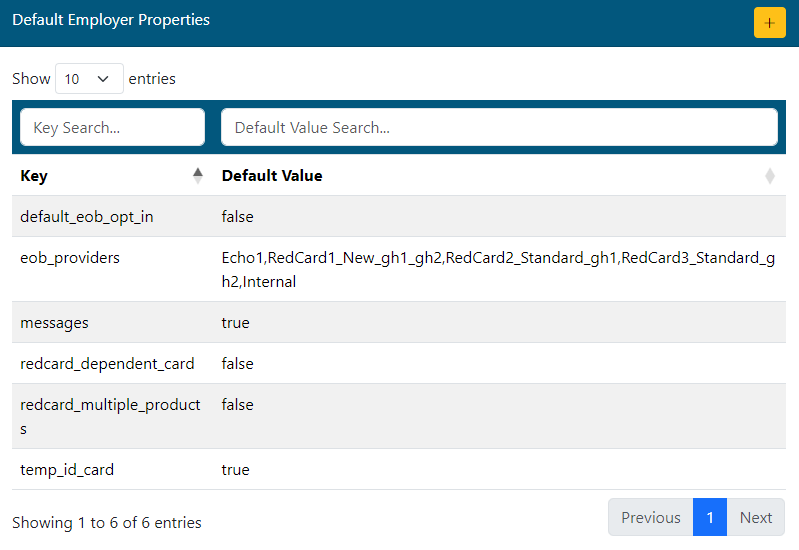Open the entries per page dropdown
The width and height of the screenshot is (799, 550).
89,79
